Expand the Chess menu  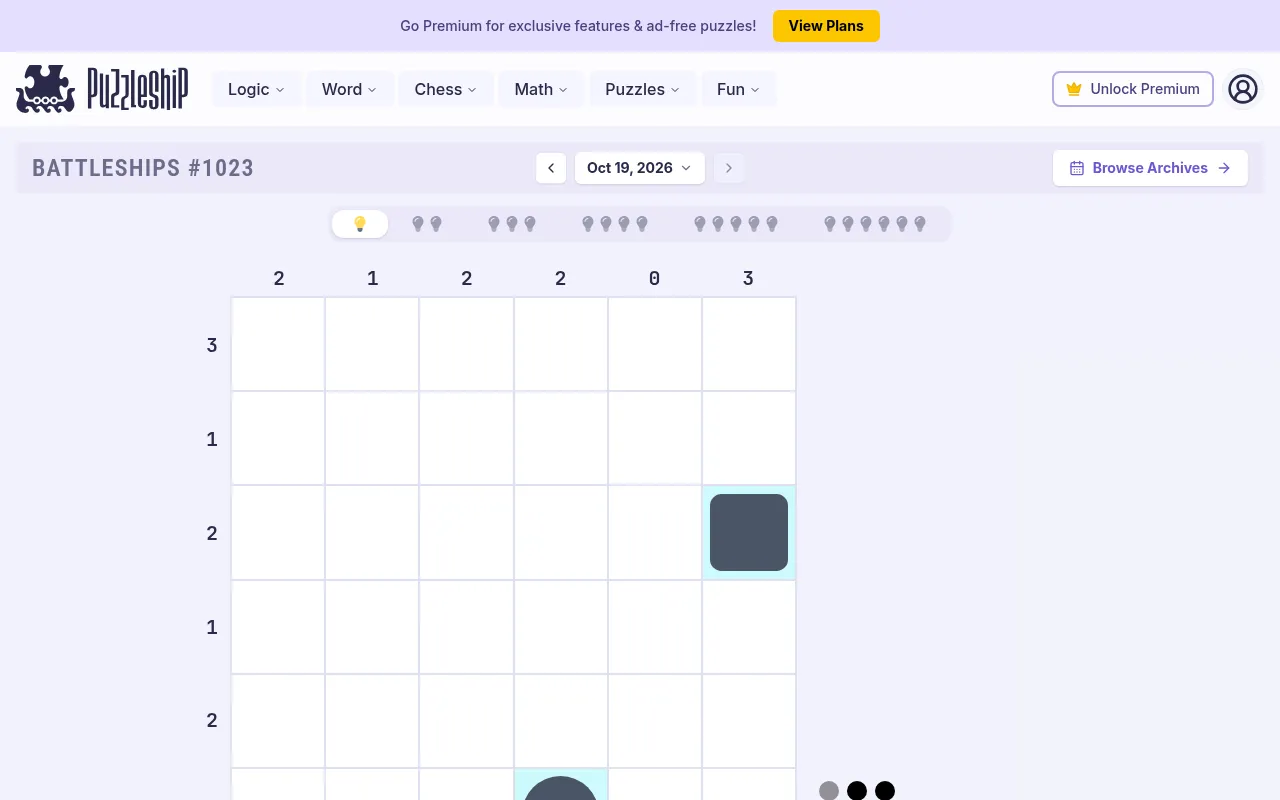click(x=446, y=89)
